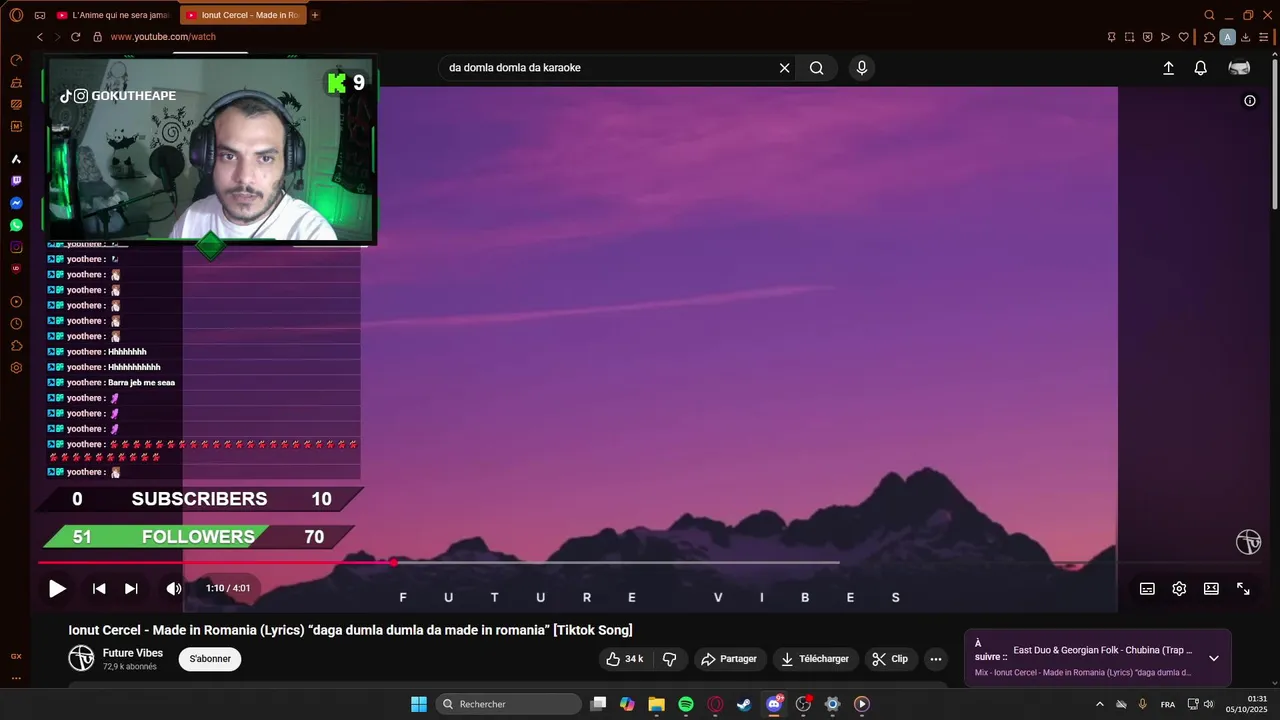
Task: Open YouTube notifications bell
Action: (1200, 68)
